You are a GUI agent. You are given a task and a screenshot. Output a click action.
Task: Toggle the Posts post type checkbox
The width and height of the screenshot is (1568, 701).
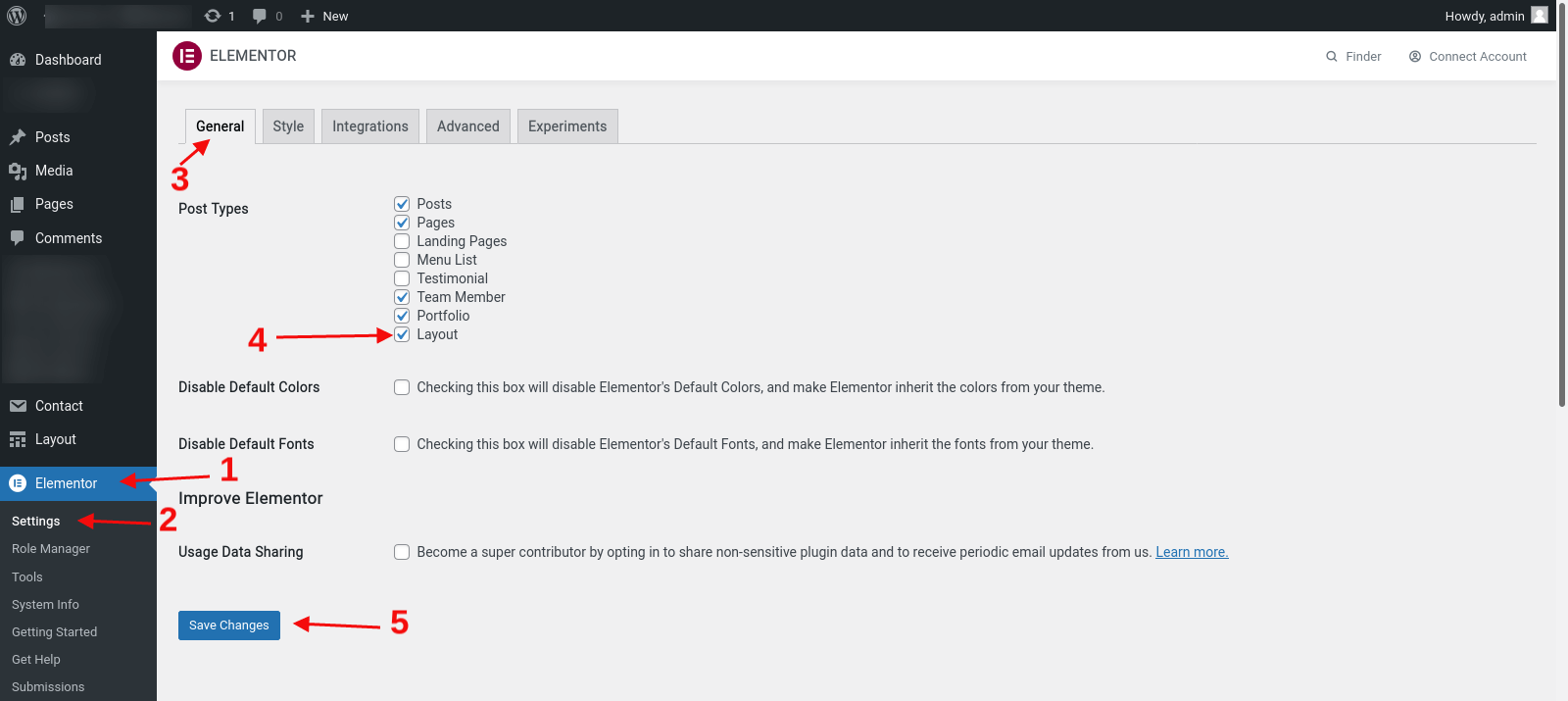402,204
